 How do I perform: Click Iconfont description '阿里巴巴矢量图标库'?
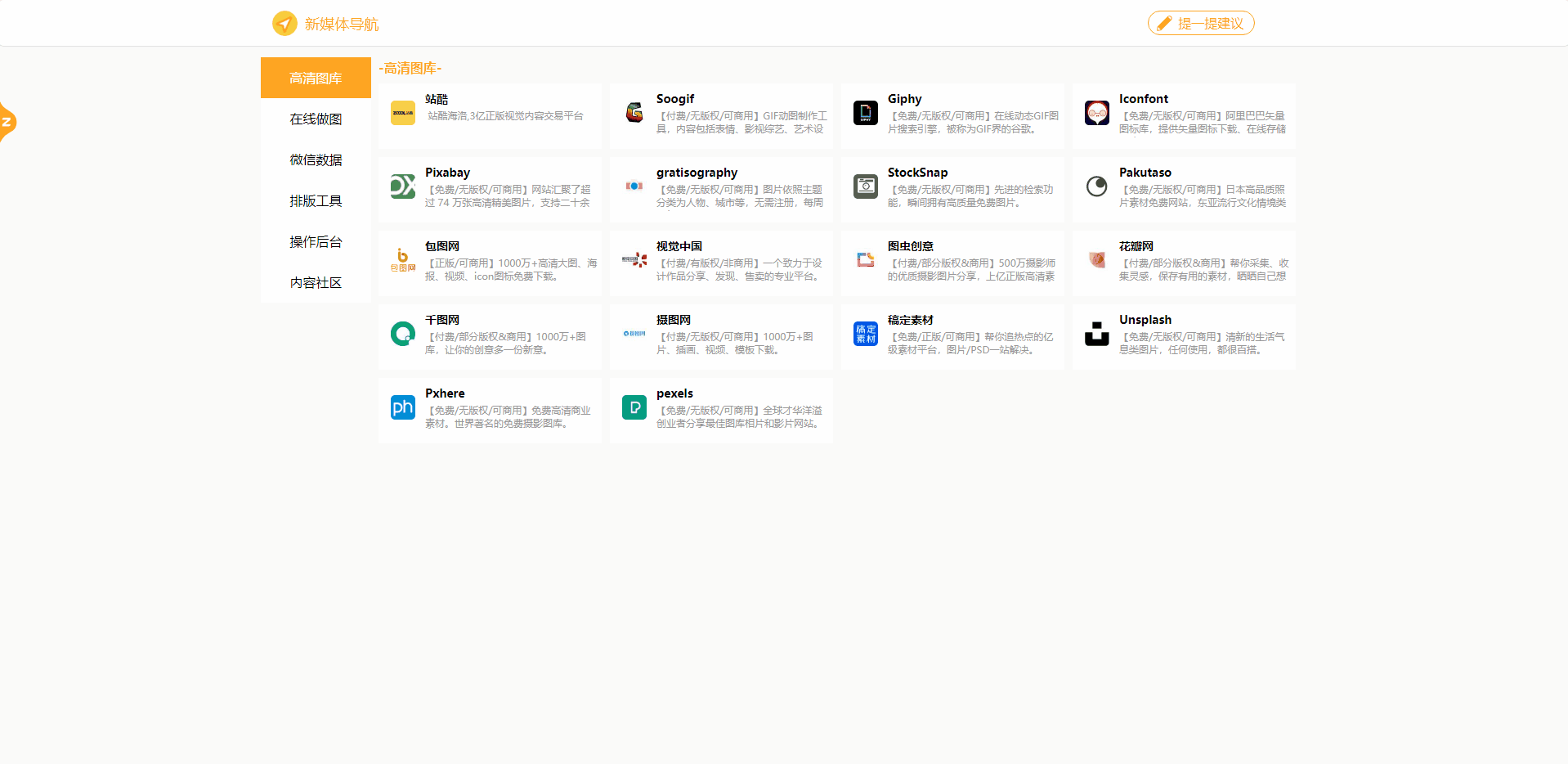point(1203,123)
